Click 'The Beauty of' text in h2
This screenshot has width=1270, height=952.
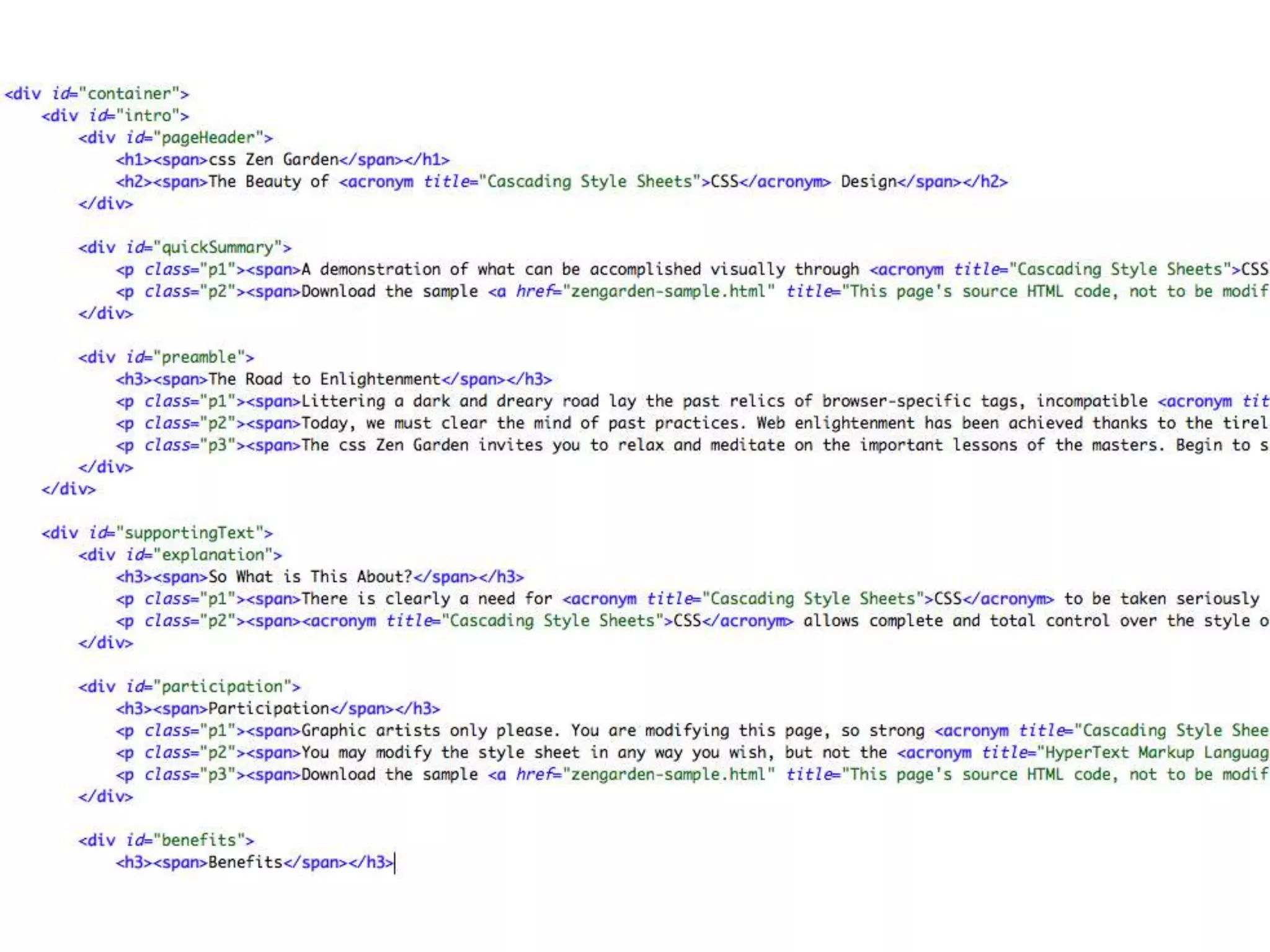coord(269,182)
